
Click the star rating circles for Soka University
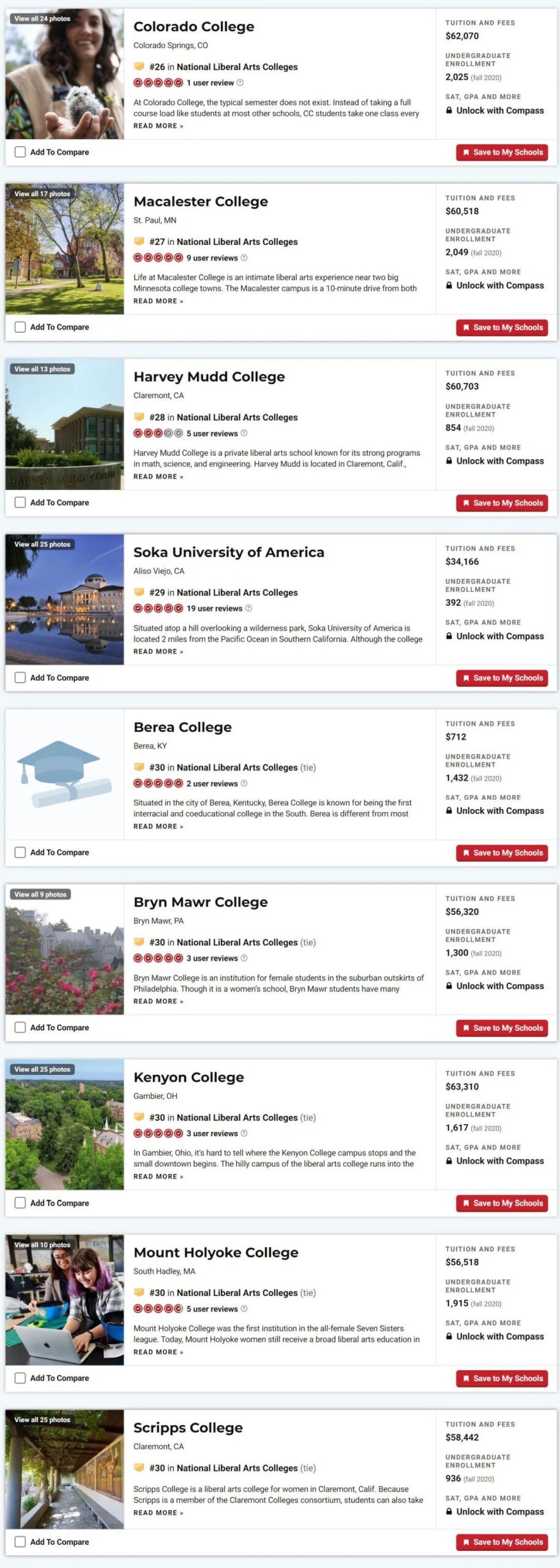tap(158, 608)
